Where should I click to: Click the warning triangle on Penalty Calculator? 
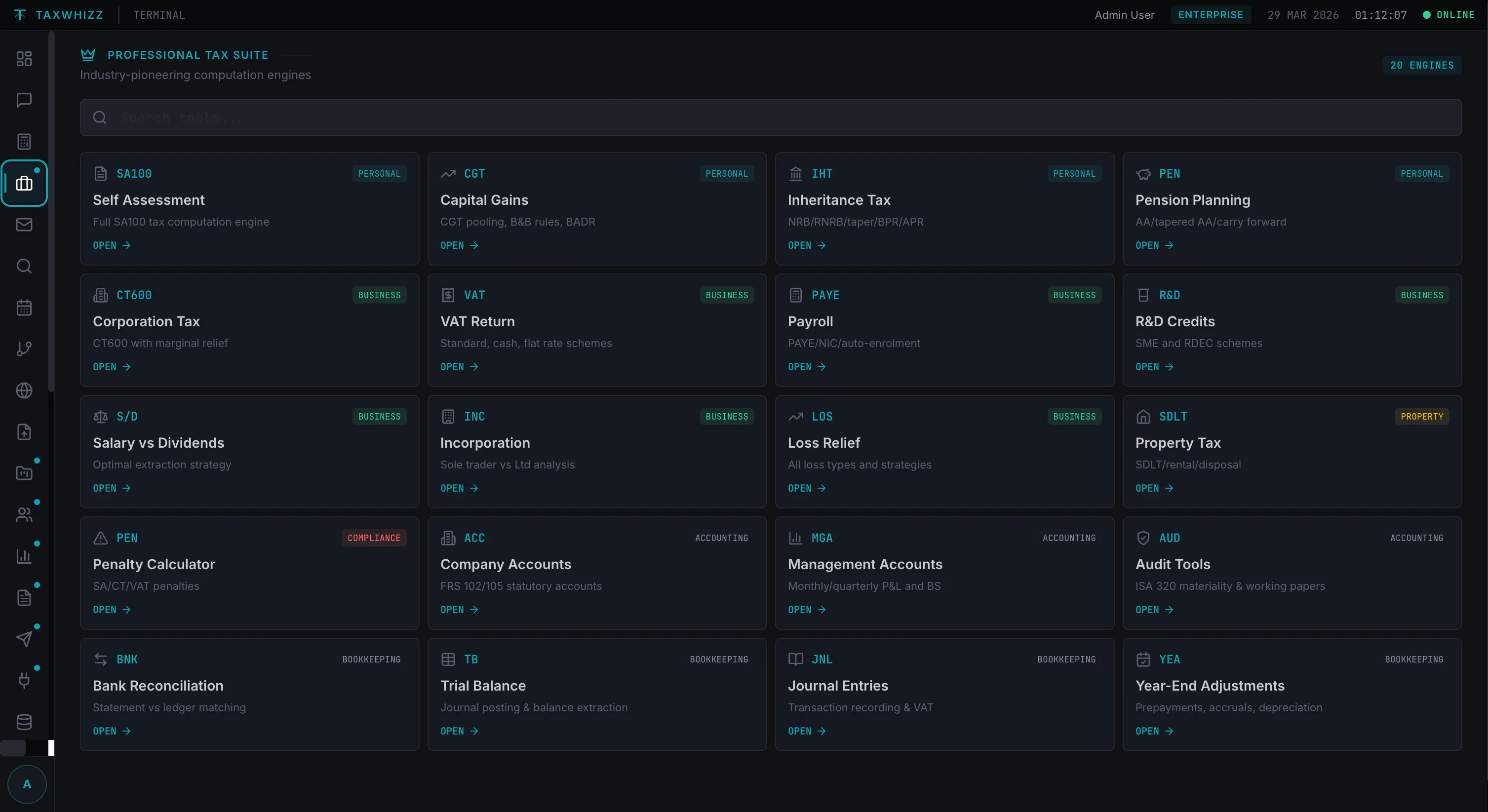pyautogui.click(x=101, y=538)
